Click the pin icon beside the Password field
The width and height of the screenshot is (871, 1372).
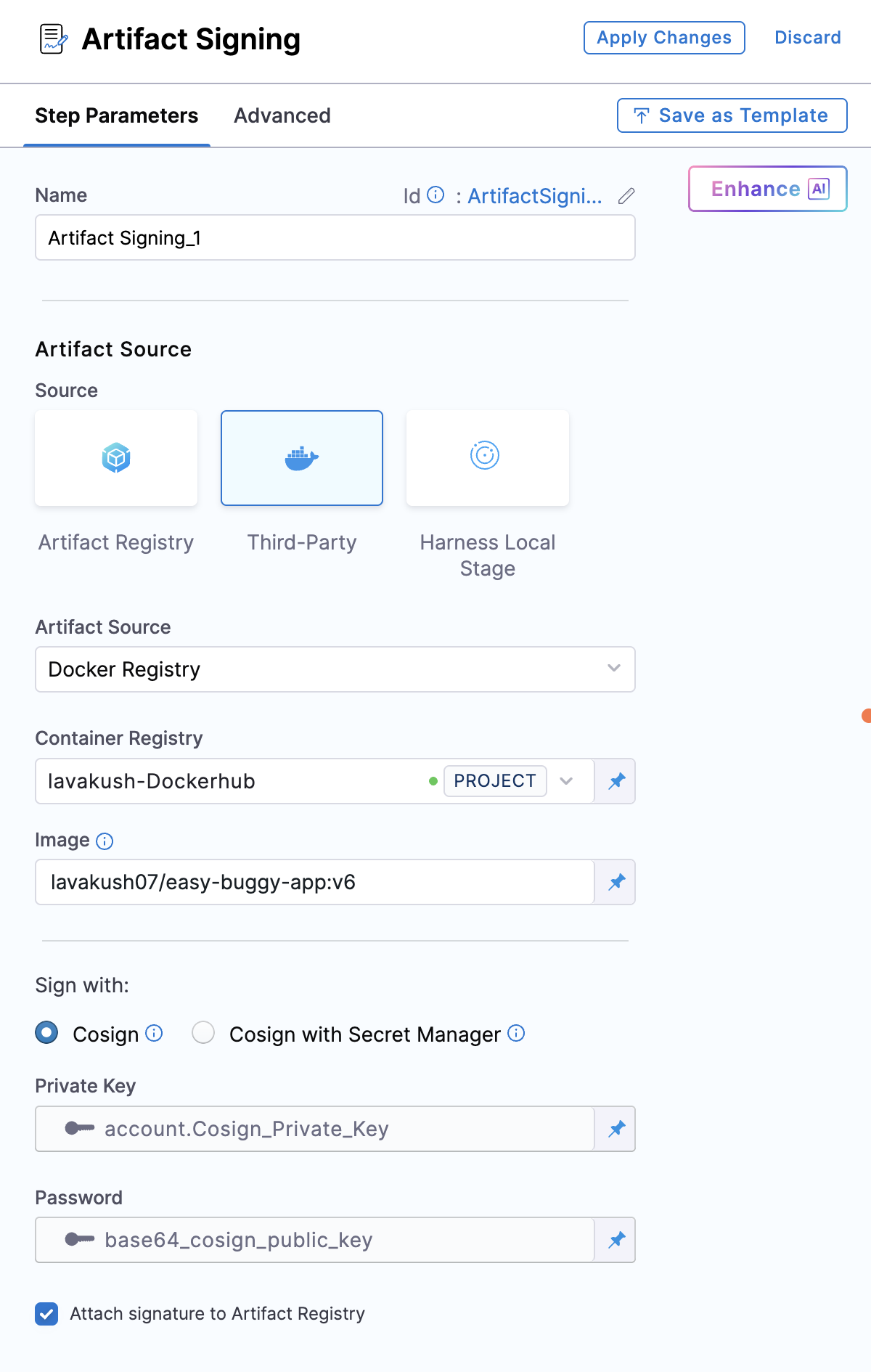point(616,1240)
